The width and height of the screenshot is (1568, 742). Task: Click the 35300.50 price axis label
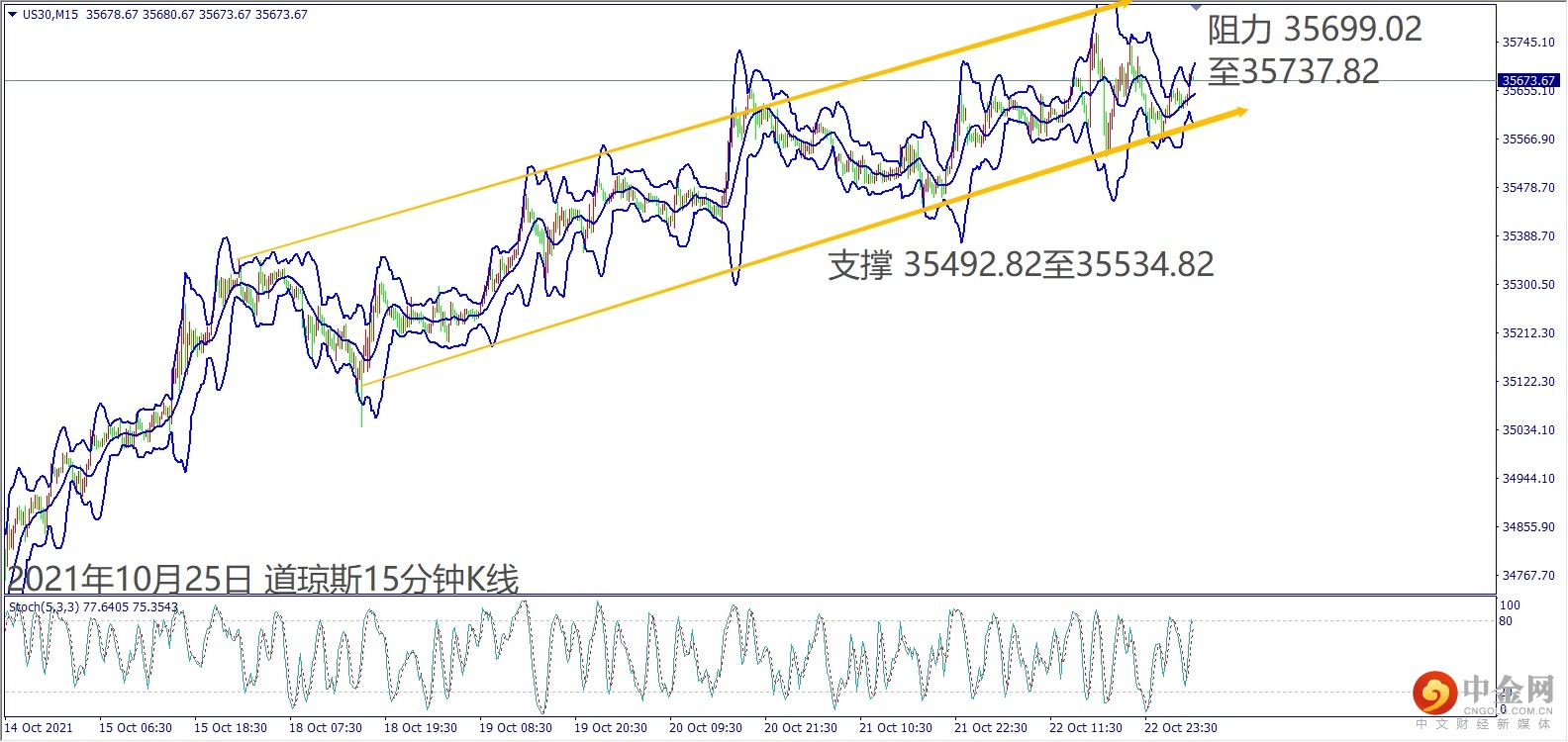pos(1528,285)
